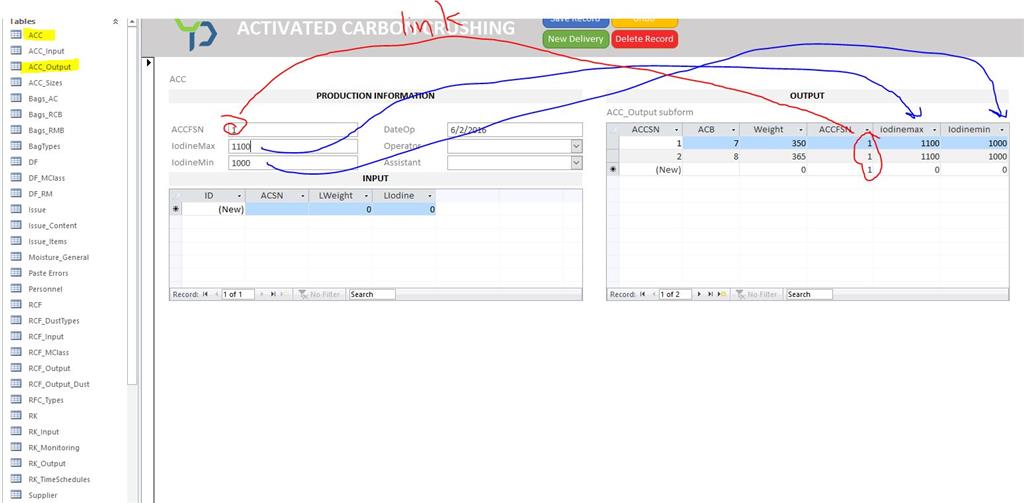The image size is (1024, 503).
Task: Select ACB cell with value 8
Action: (x=711, y=157)
